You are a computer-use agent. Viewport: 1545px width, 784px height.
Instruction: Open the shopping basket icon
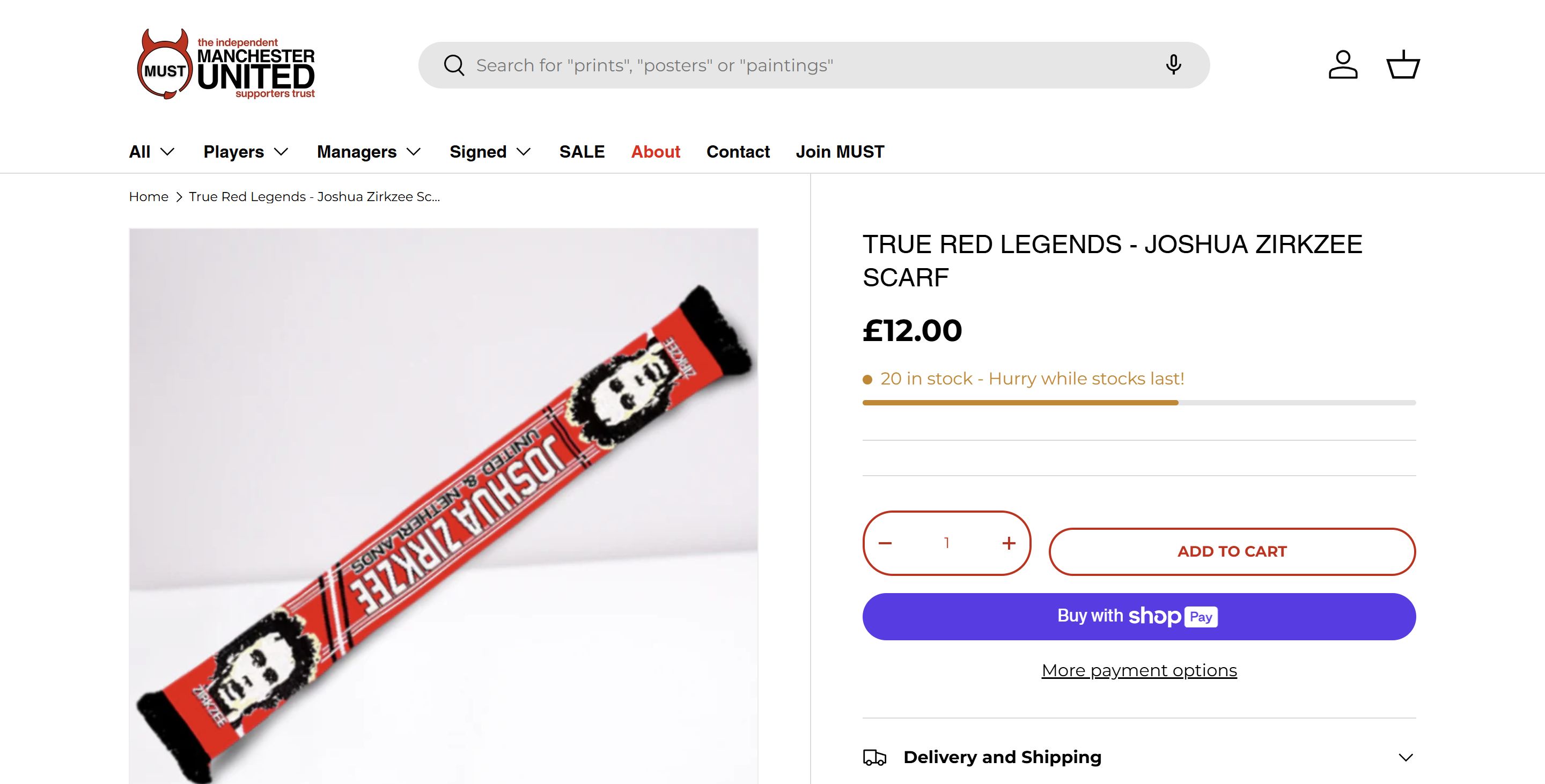click(x=1403, y=65)
